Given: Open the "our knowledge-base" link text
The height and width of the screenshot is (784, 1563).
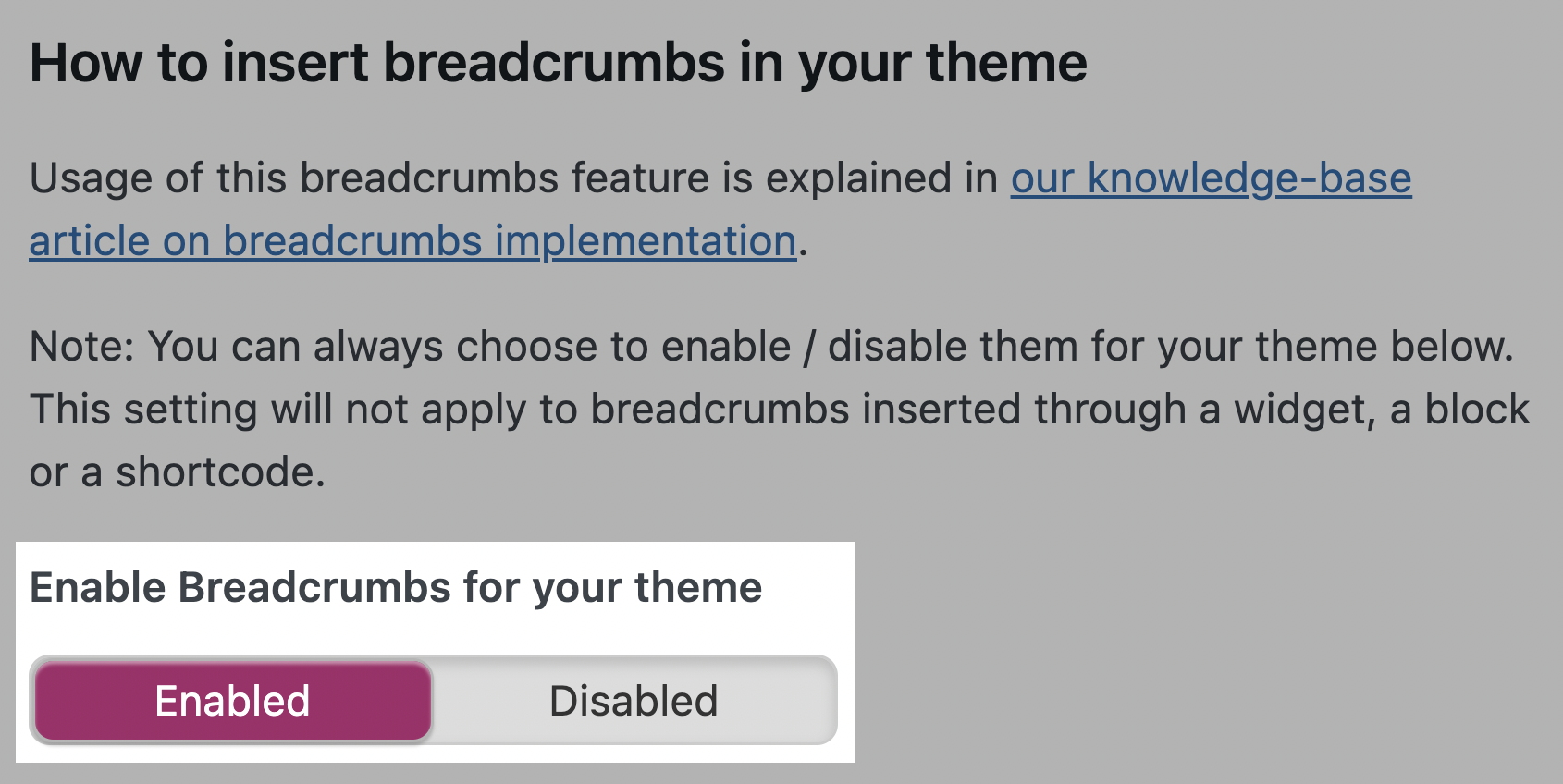Looking at the screenshot, I should (1210, 178).
